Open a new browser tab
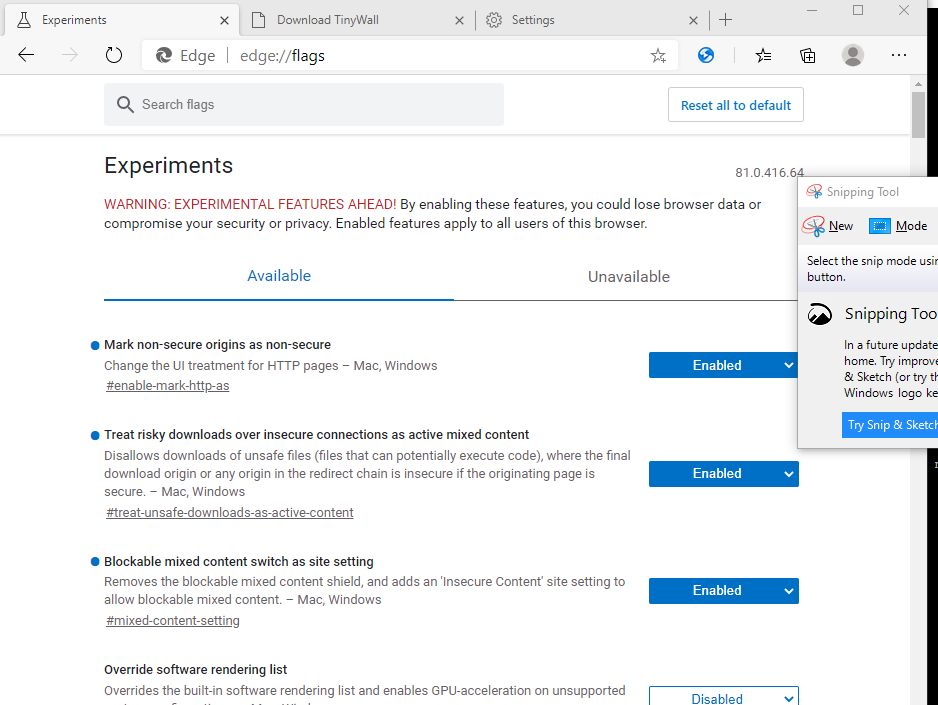This screenshot has width=938, height=705. click(x=726, y=20)
